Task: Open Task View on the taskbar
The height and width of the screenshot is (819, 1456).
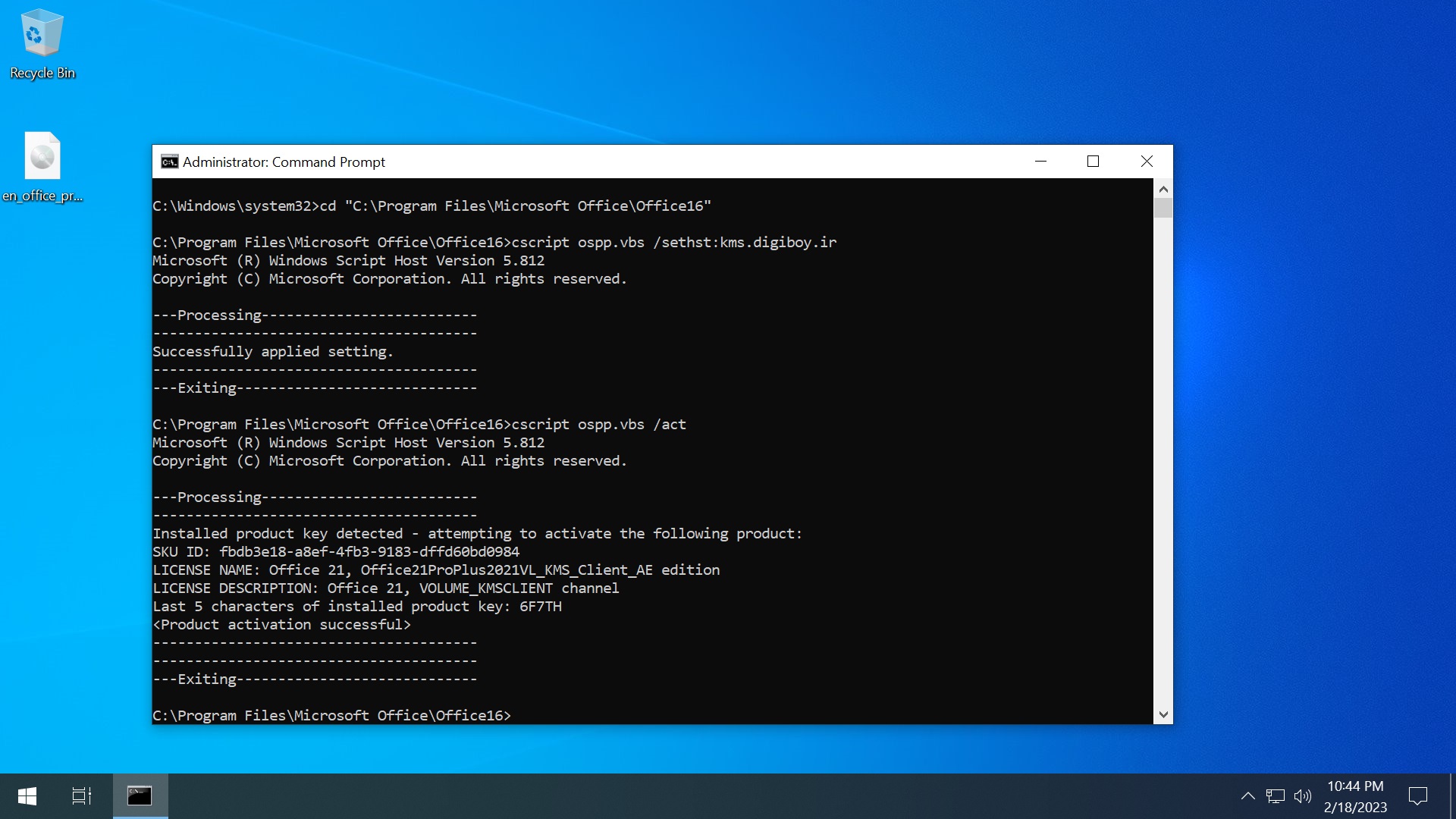Action: click(x=82, y=796)
